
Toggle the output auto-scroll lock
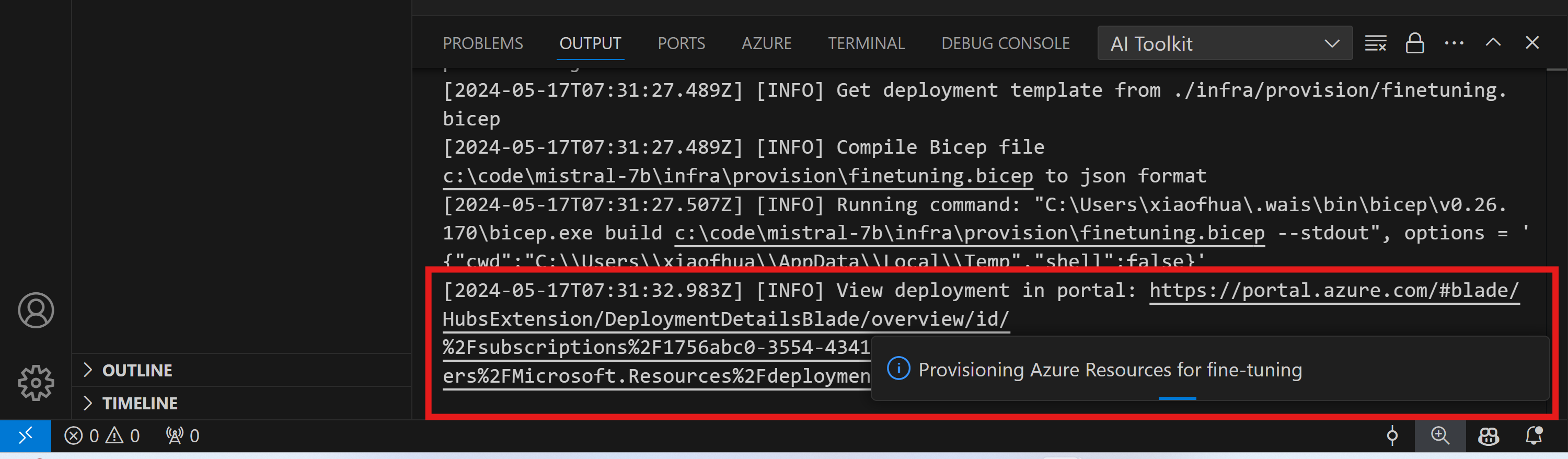1415,43
